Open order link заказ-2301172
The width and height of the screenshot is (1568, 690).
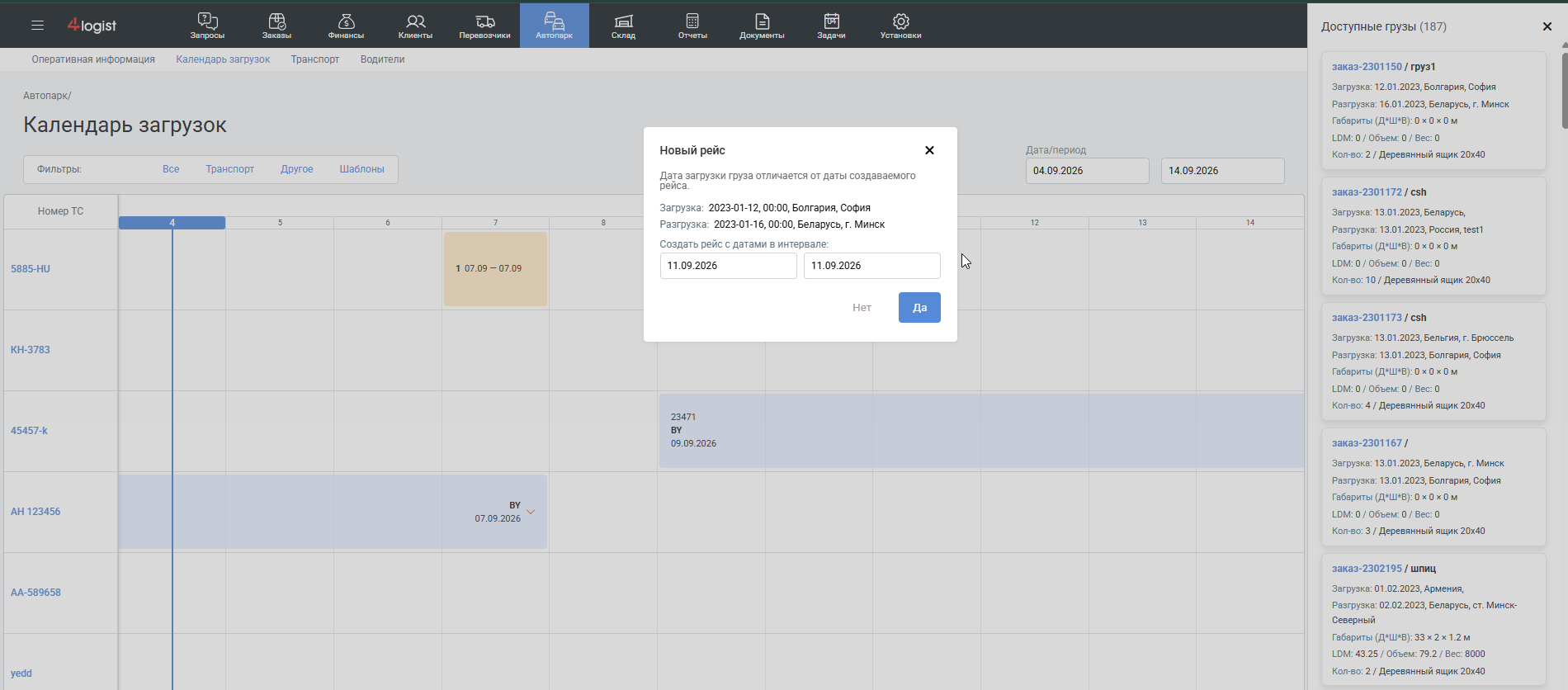[x=1367, y=192]
